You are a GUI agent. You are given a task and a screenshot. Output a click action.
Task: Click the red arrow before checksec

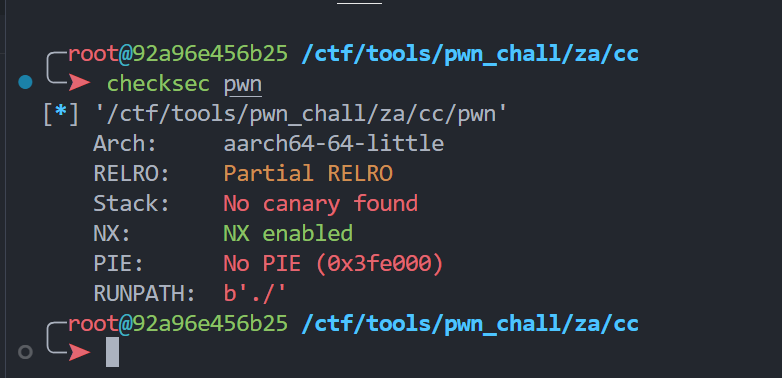80,82
